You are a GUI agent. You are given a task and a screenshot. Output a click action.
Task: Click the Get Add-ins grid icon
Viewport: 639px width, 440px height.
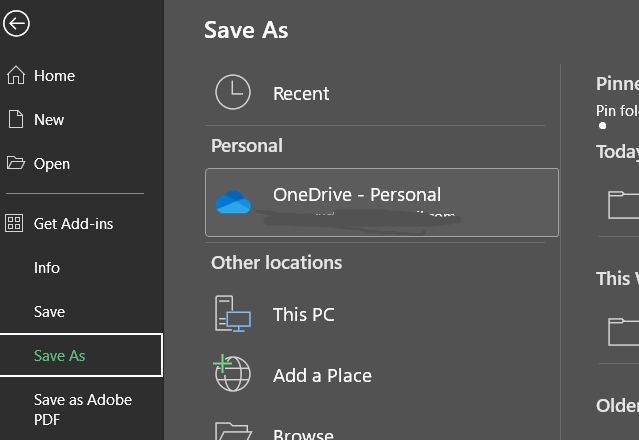coord(15,224)
